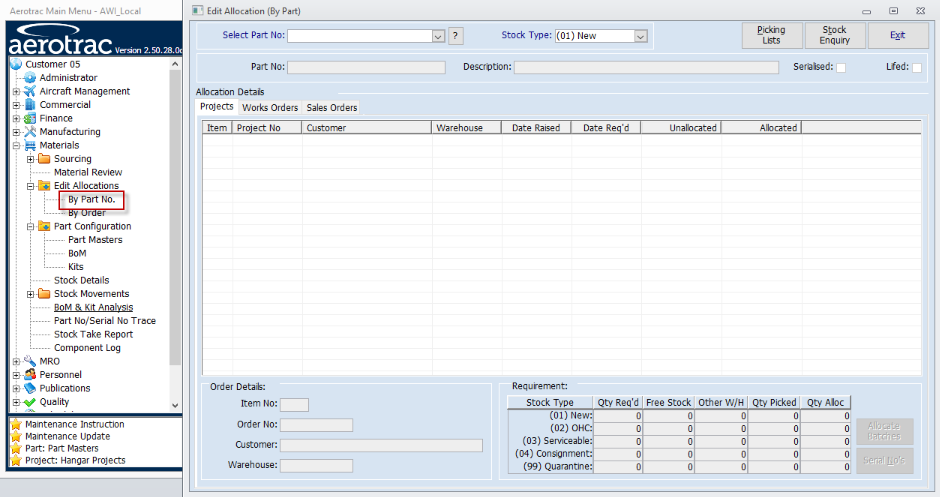The width and height of the screenshot is (940, 497).
Task: Click the star icon beside Part: Part Masters
Action: tap(16, 448)
